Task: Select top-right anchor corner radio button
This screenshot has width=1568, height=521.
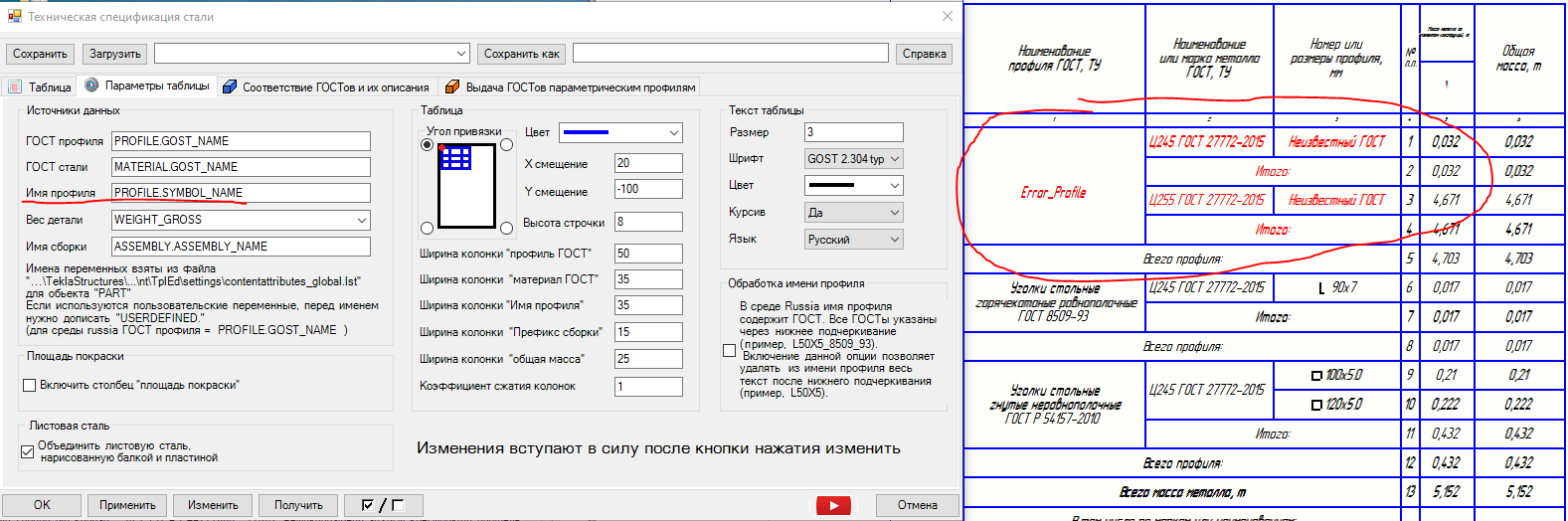Action: pos(506,145)
